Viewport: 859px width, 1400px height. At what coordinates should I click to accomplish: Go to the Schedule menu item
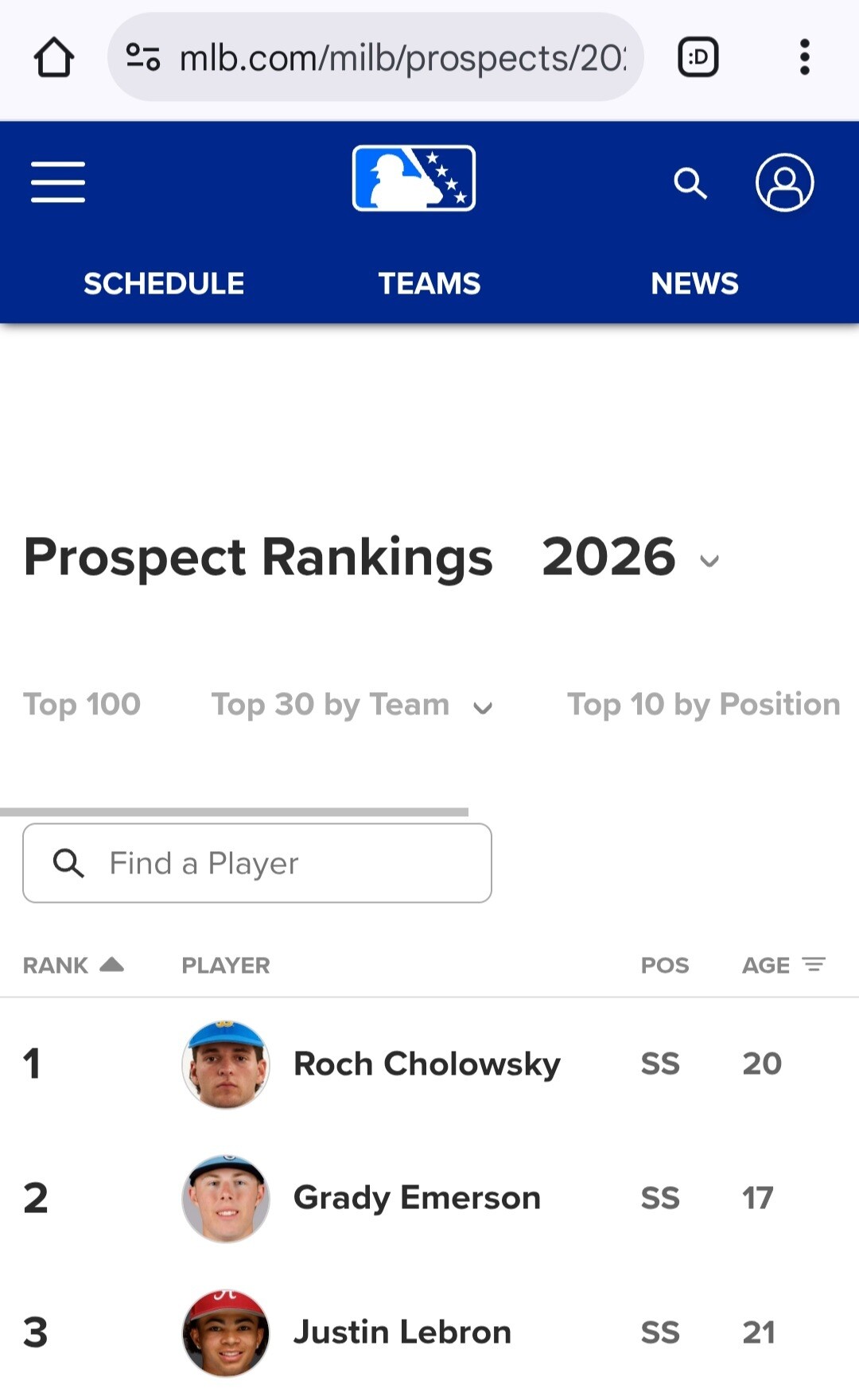pos(164,283)
